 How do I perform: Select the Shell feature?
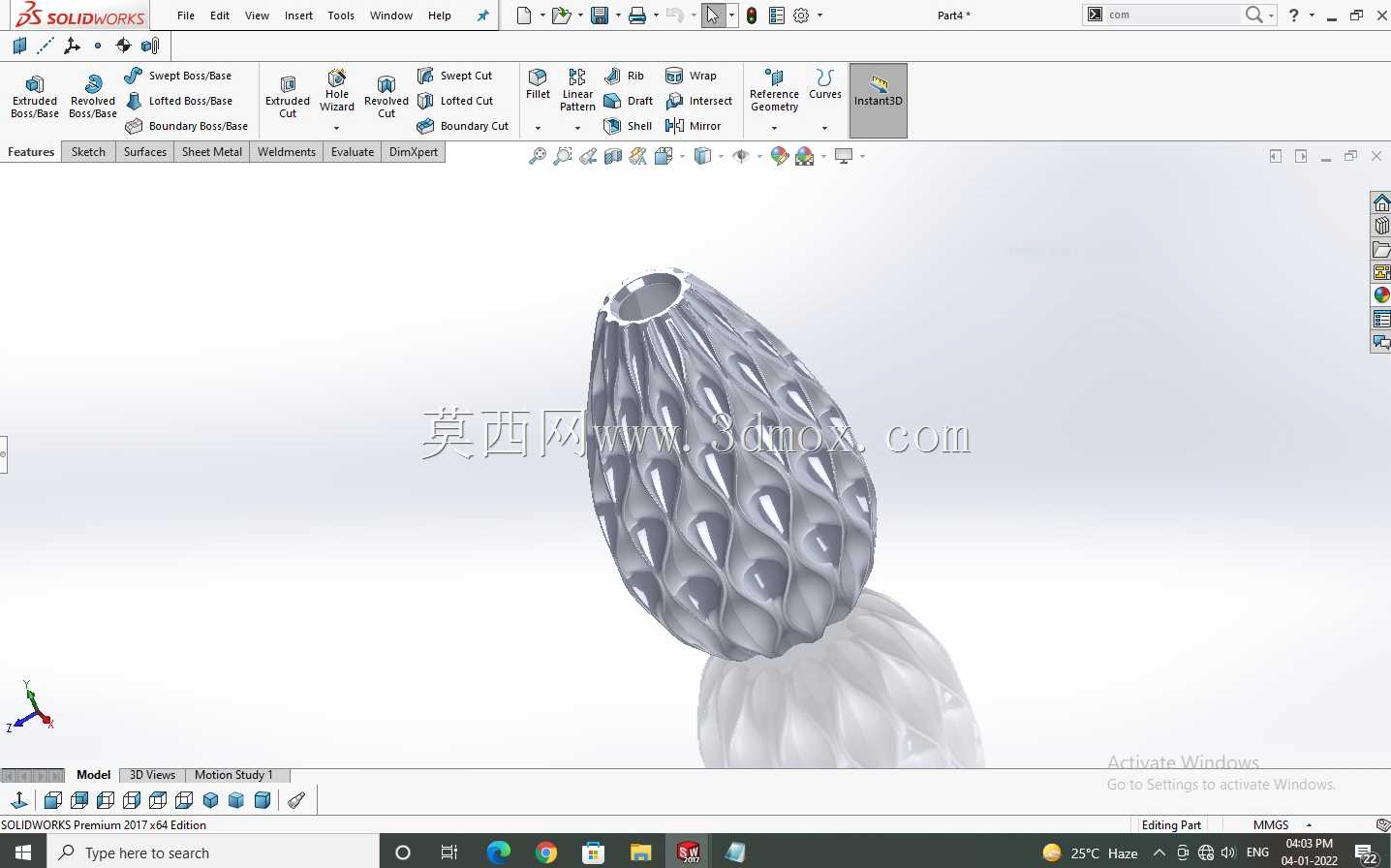628,126
